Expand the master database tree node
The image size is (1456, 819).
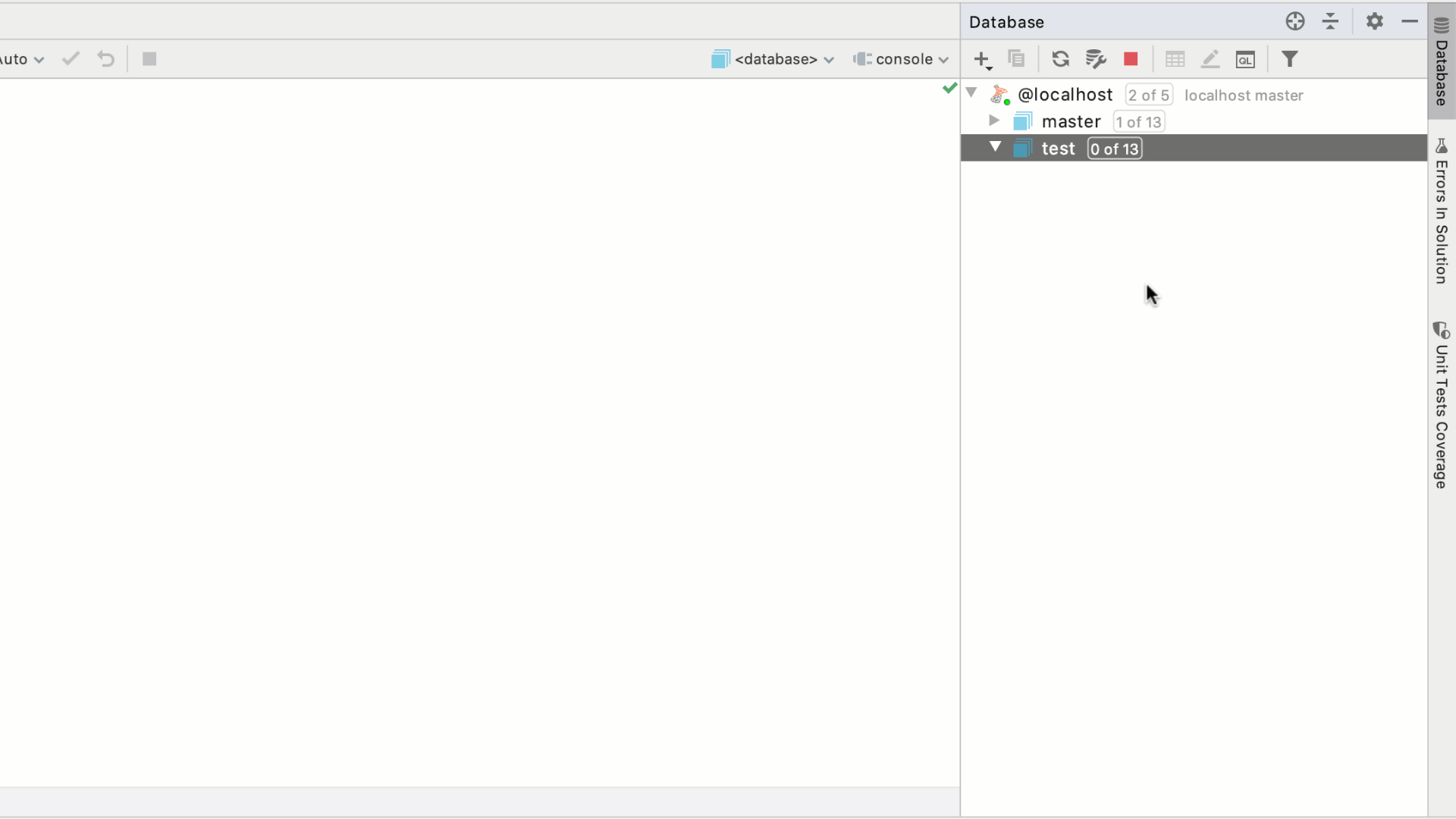point(995,121)
